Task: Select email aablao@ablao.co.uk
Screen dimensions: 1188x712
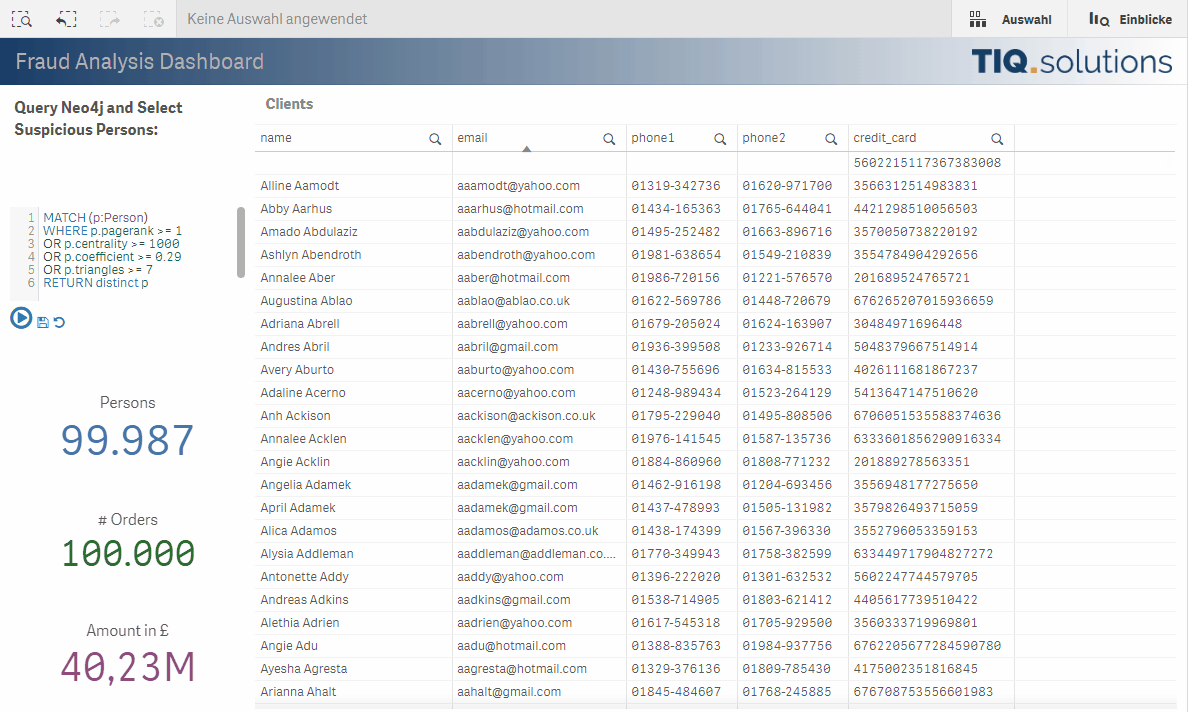Action: pos(513,301)
